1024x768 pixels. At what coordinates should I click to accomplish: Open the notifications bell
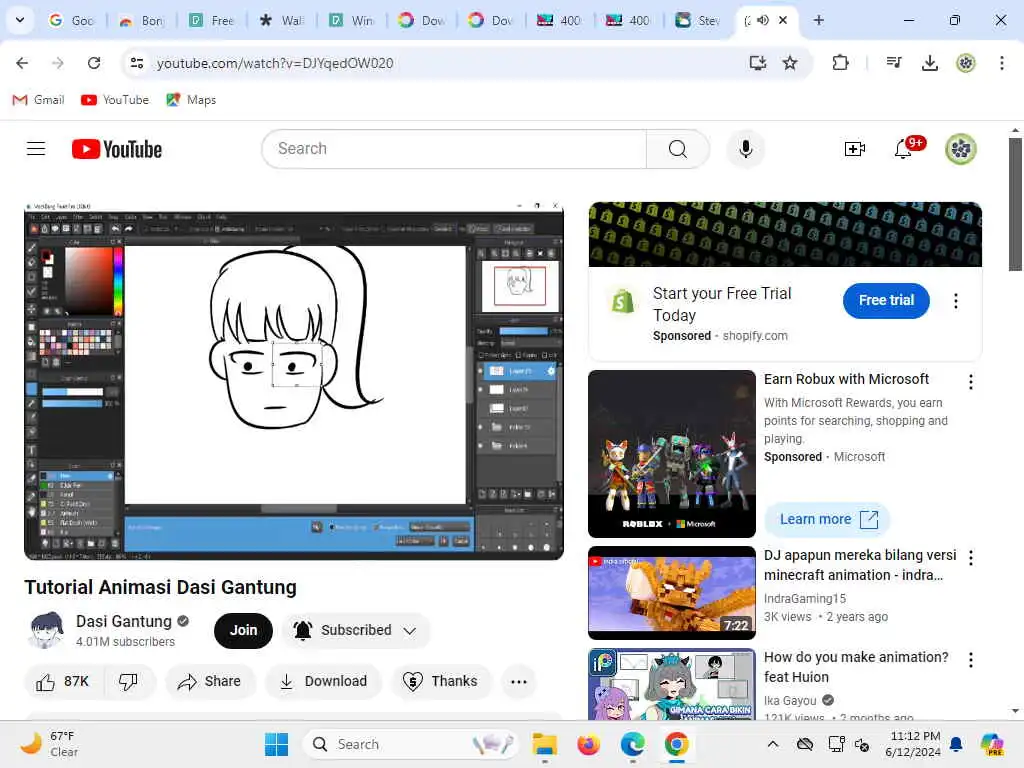[903, 149]
